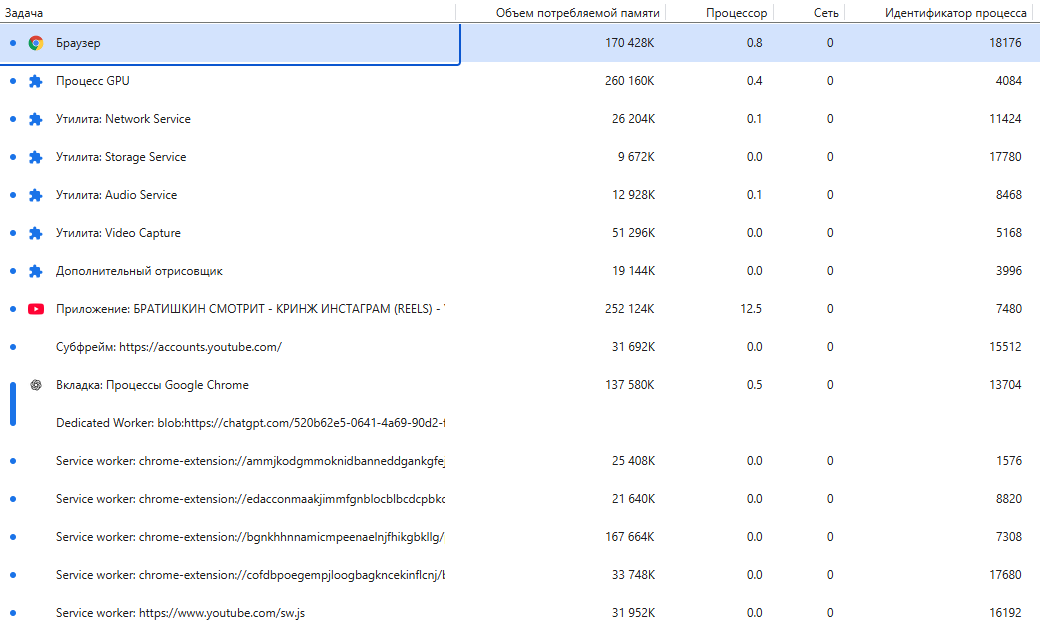The image size is (1040, 636).
Task: Click memory value 137 580K
Action: point(629,385)
